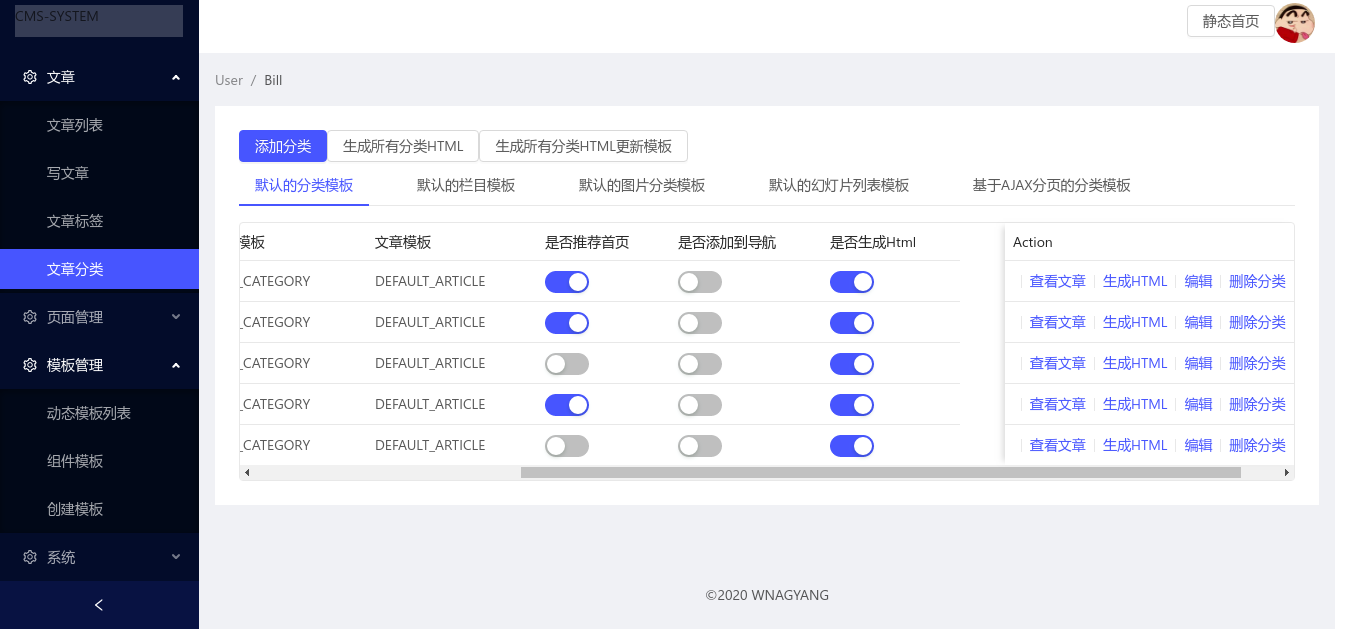The image size is (1348, 629).
Task: Enable 是否添加到导航 for the second row
Action: (699, 322)
